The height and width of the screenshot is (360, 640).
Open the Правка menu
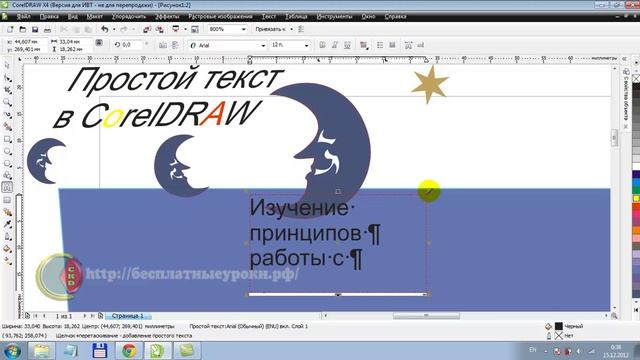[49, 17]
